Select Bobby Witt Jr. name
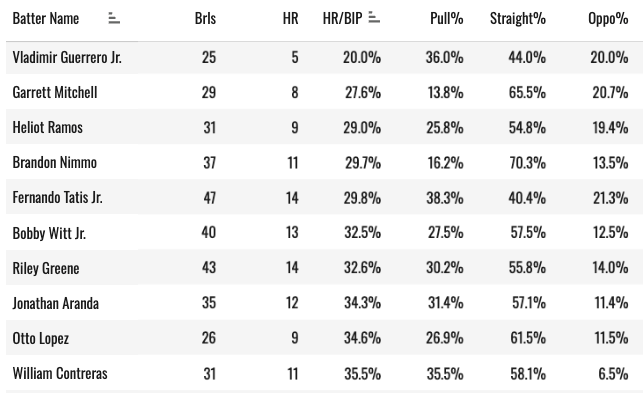Image resolution: width=643 pixels, height=393 pixels. point(49,233)
